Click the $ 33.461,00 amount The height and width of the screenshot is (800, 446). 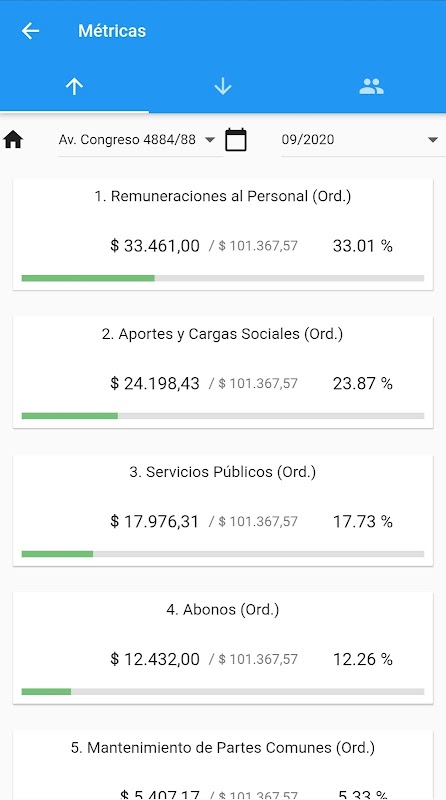[x=155, y=246]
